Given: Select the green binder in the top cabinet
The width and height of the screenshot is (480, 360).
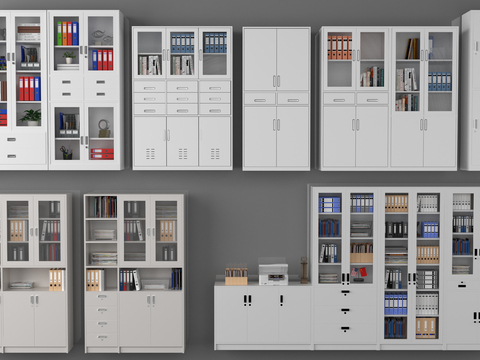Looking at the screenshot, I should [x=59, y=34].
